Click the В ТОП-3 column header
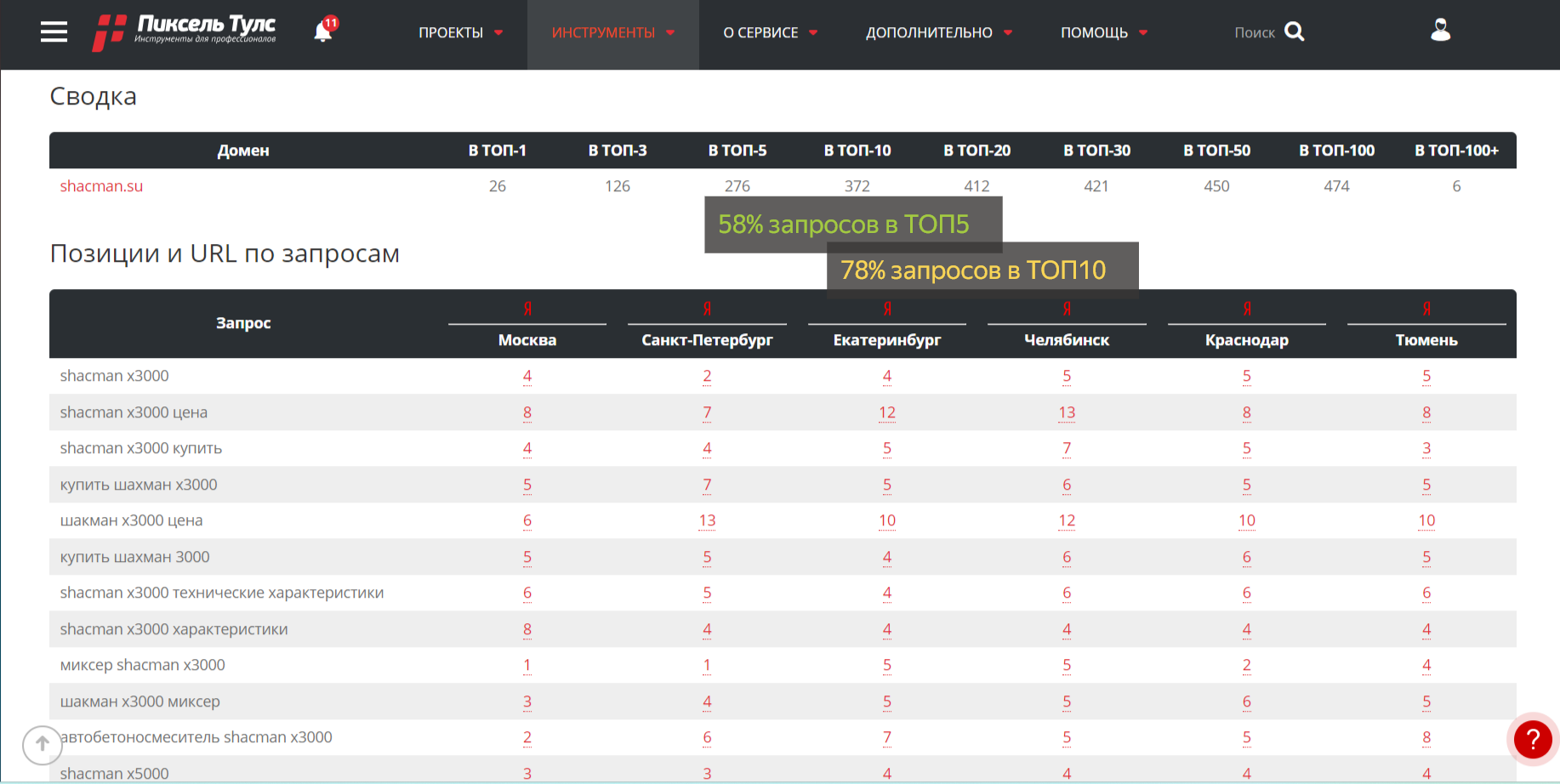Screen dimensions: 1560x784 [x=618, y=151]
